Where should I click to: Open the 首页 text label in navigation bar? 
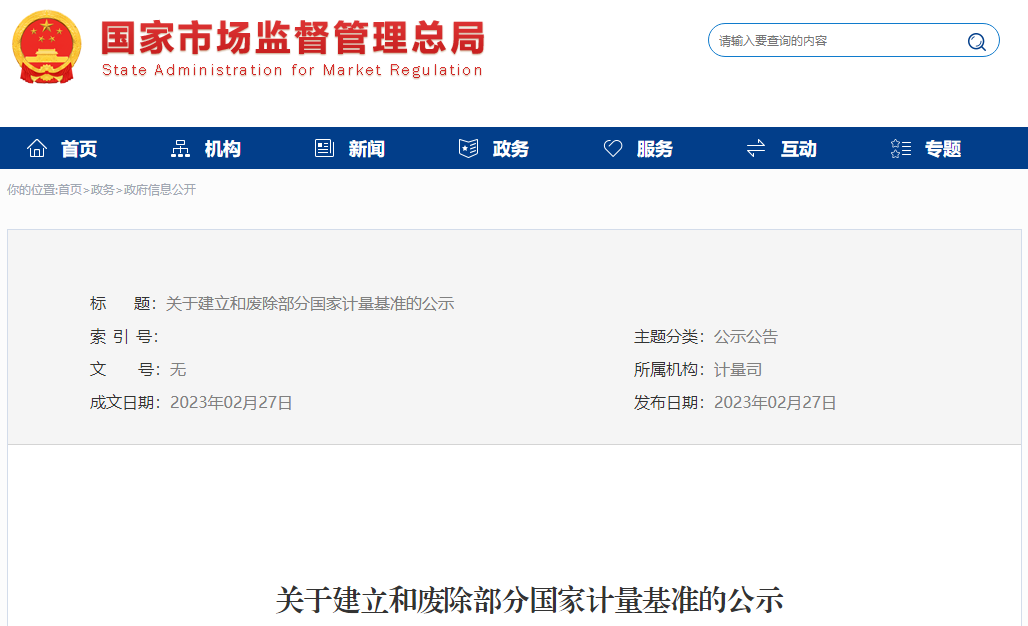[x=79, y=149]
